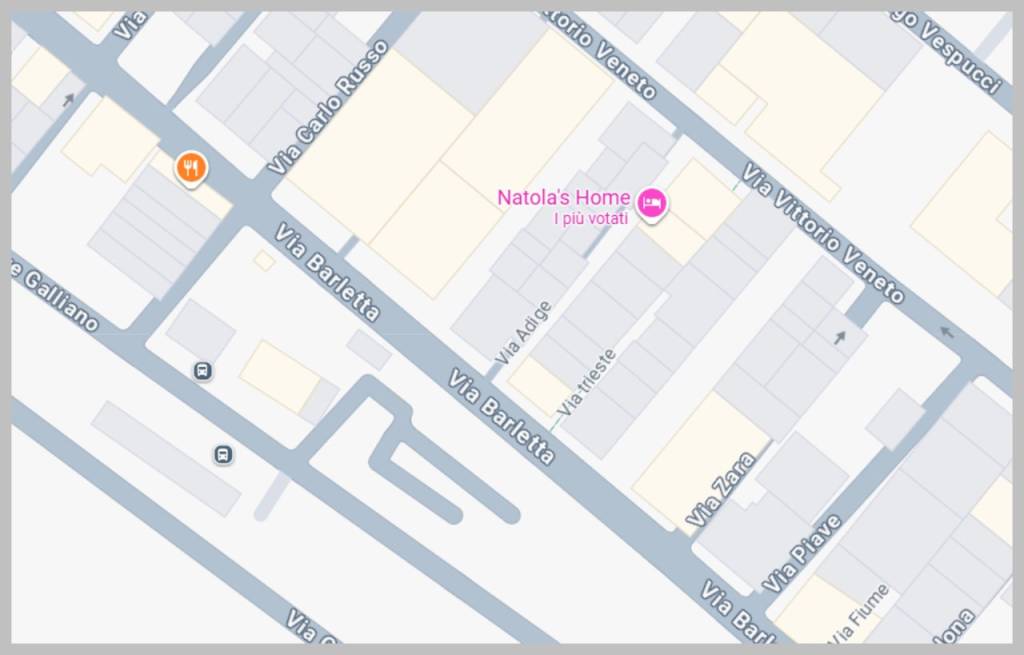Click the Via Adige street label

(x=524, y=333)
